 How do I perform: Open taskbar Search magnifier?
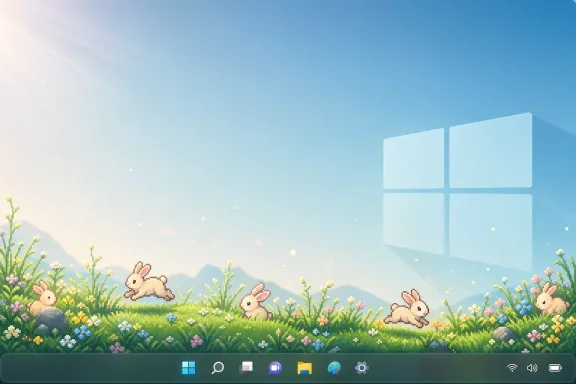pos(217,367)
